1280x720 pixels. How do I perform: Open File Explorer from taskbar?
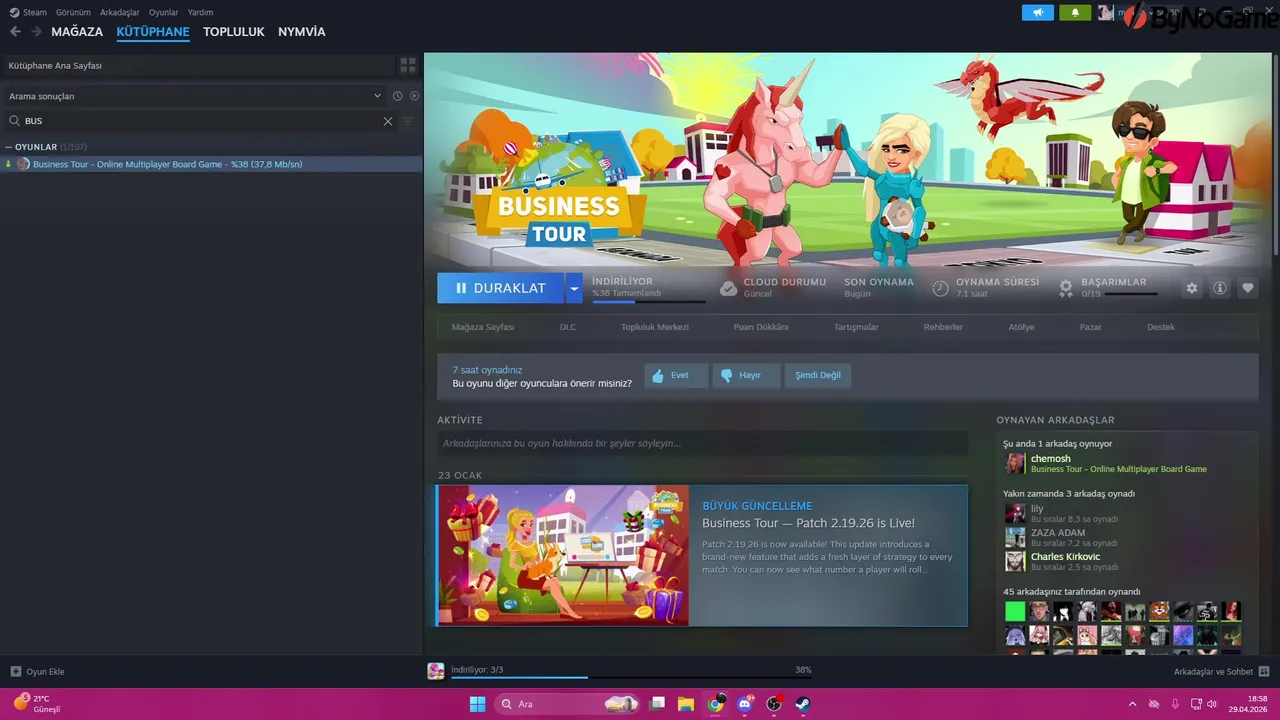[x=686, y=704]
